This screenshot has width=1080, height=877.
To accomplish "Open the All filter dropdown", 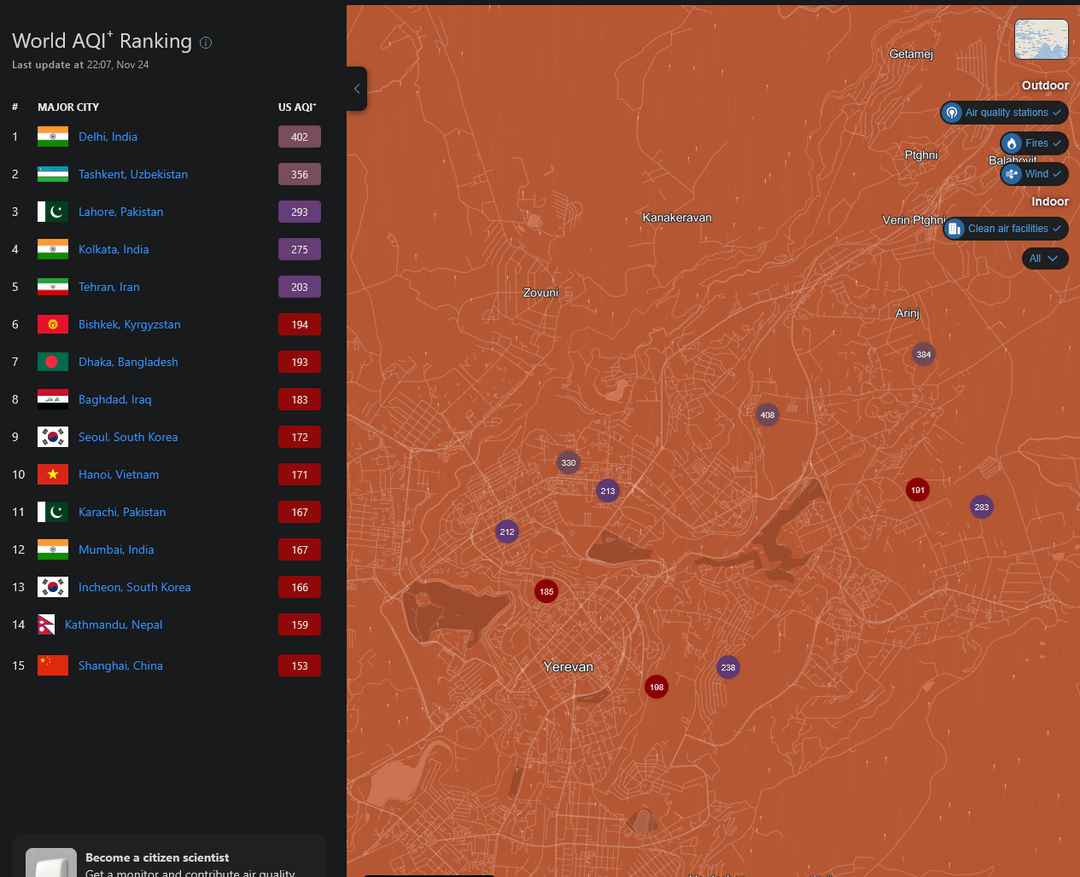I will 1044,259.
